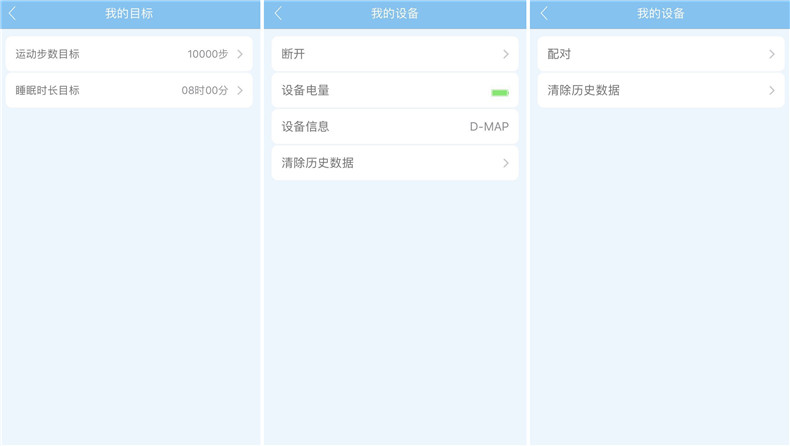Select the 睡眠时长目标 label
This screenshot has height=446, width=790.
[47, 90]
